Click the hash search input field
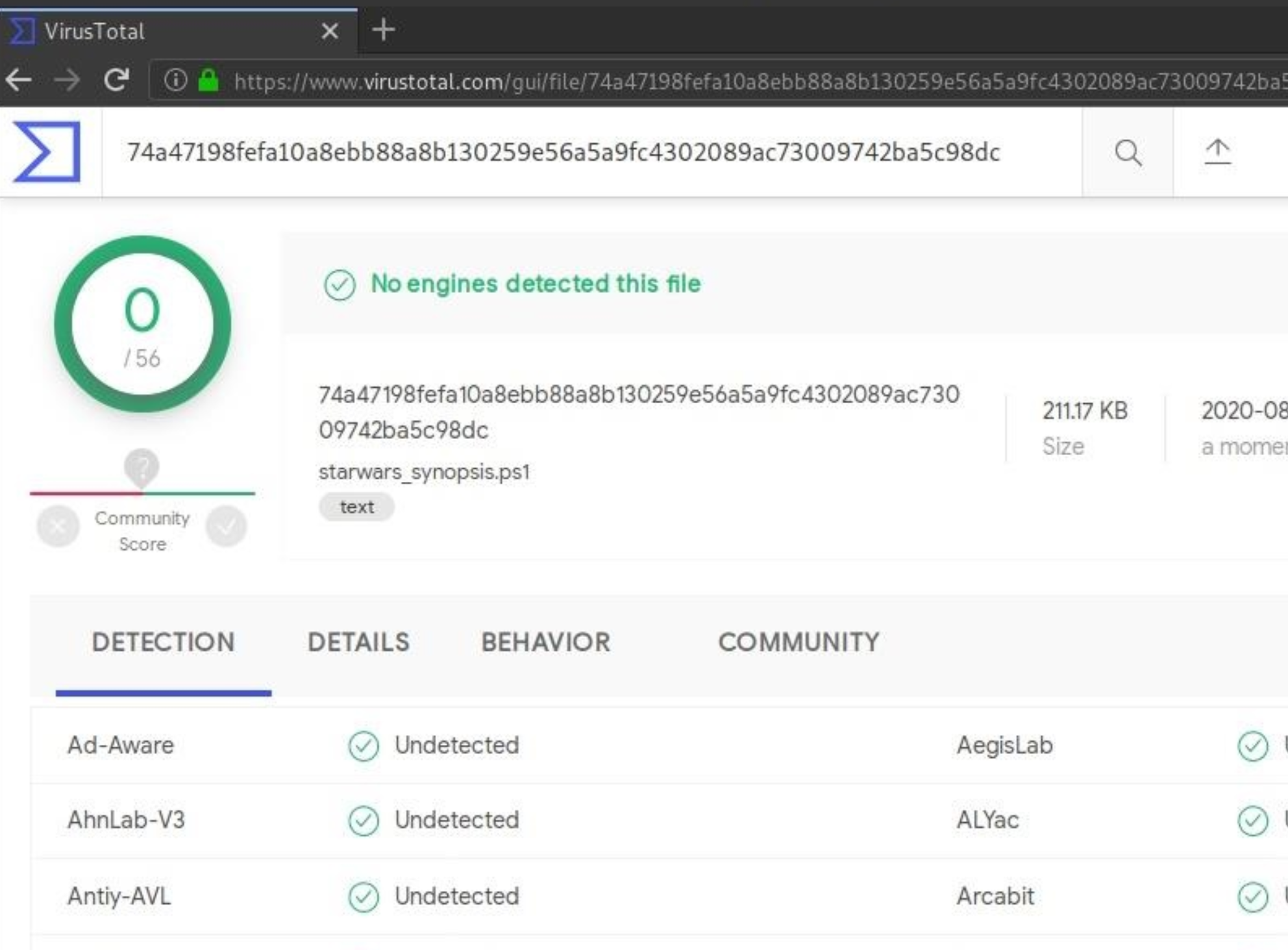 point(562,152)
